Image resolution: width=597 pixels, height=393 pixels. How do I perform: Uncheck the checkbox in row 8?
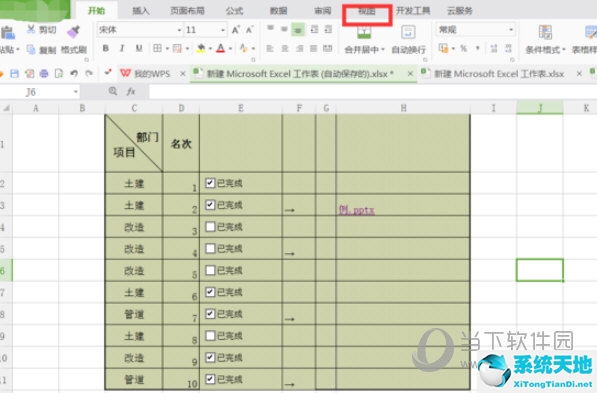(210, 314)
